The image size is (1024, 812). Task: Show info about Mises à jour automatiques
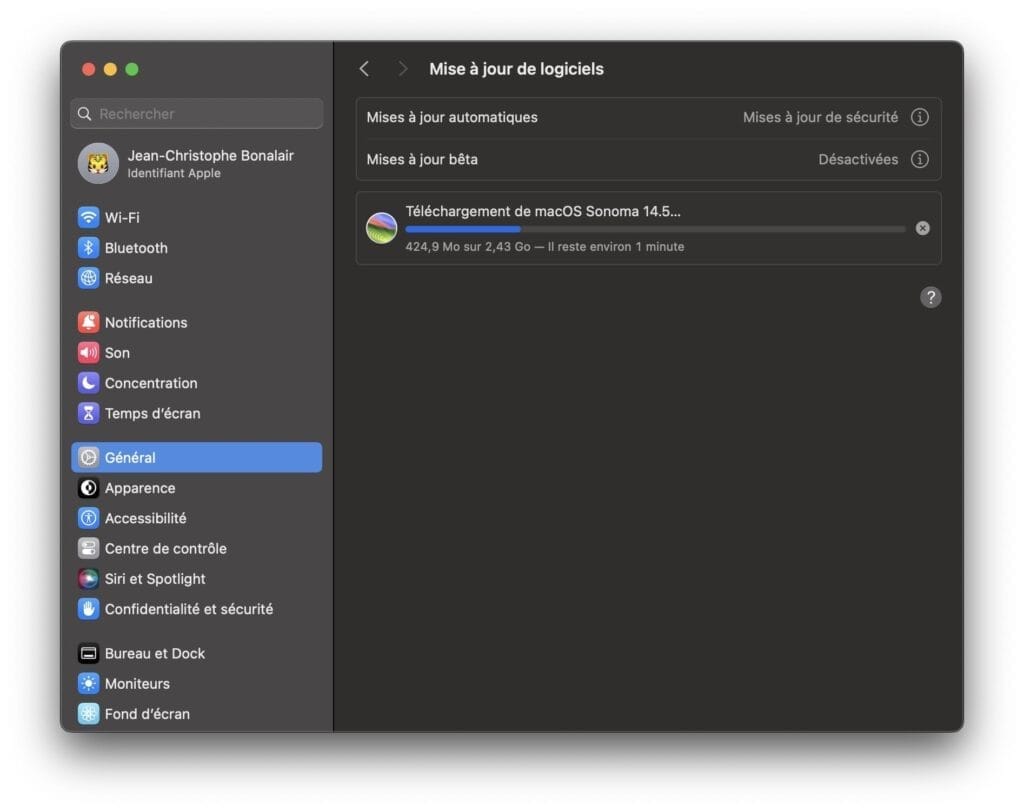(919, 117)
